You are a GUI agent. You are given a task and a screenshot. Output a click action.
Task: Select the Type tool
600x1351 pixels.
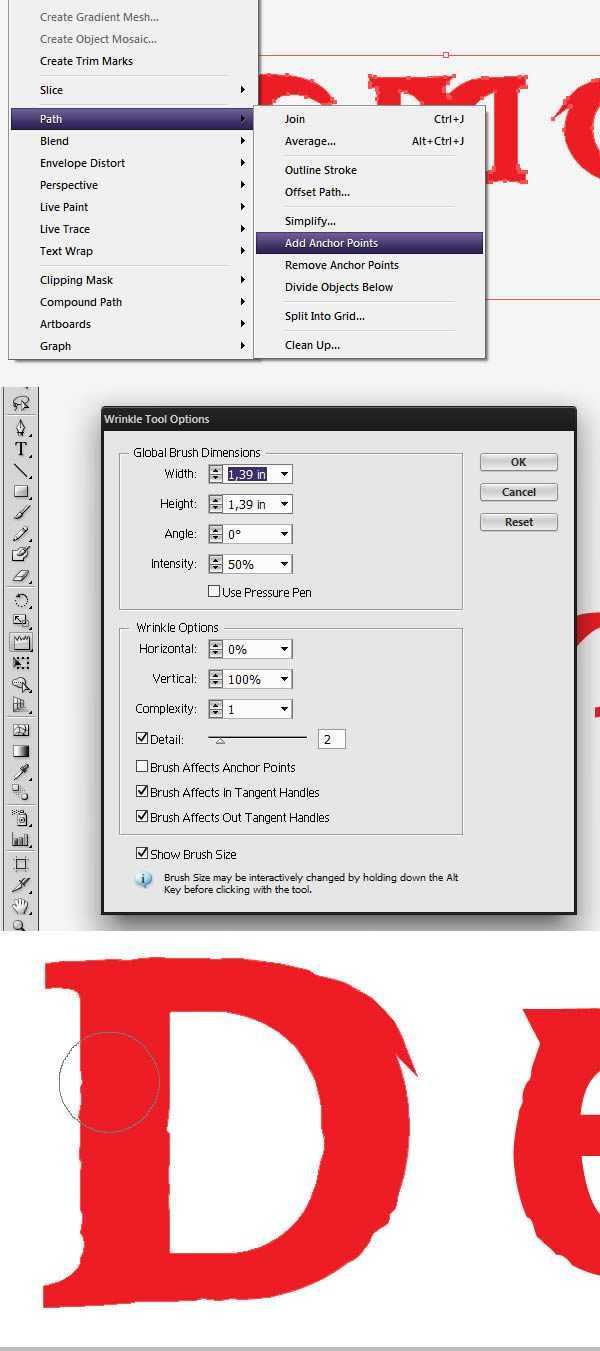pos(20,449)
